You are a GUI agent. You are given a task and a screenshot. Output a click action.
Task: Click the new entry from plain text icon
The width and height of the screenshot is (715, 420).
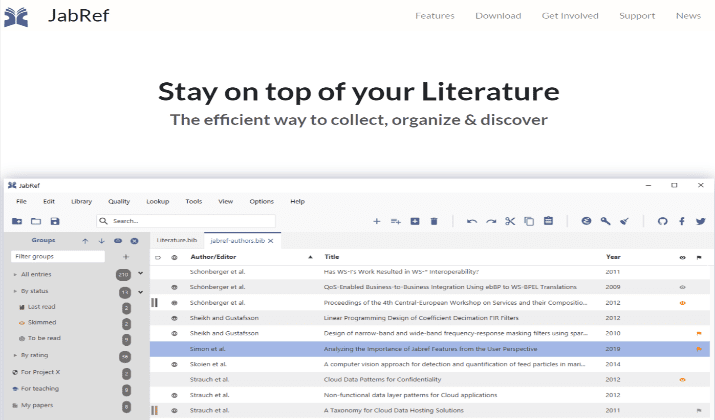coord(395,221)
